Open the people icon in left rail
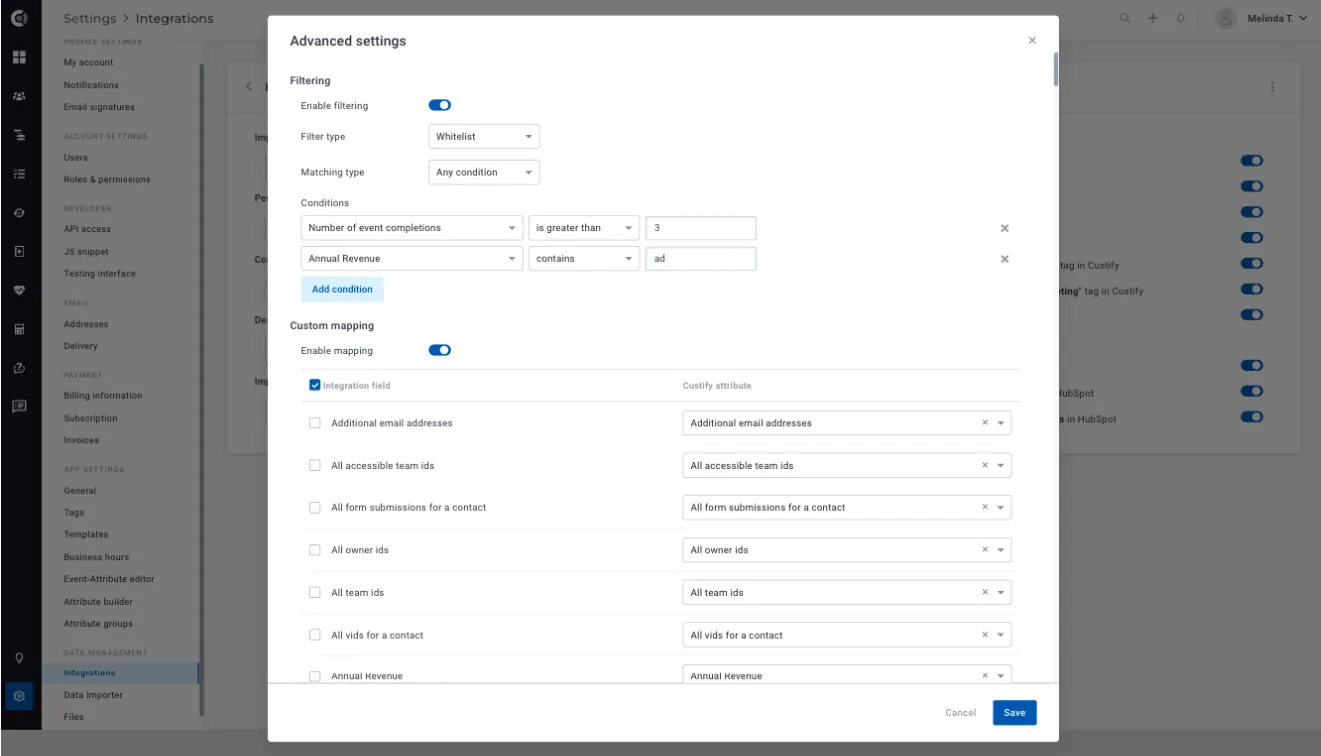Viewport: 1321px width, 756px height. coord(19,97)
